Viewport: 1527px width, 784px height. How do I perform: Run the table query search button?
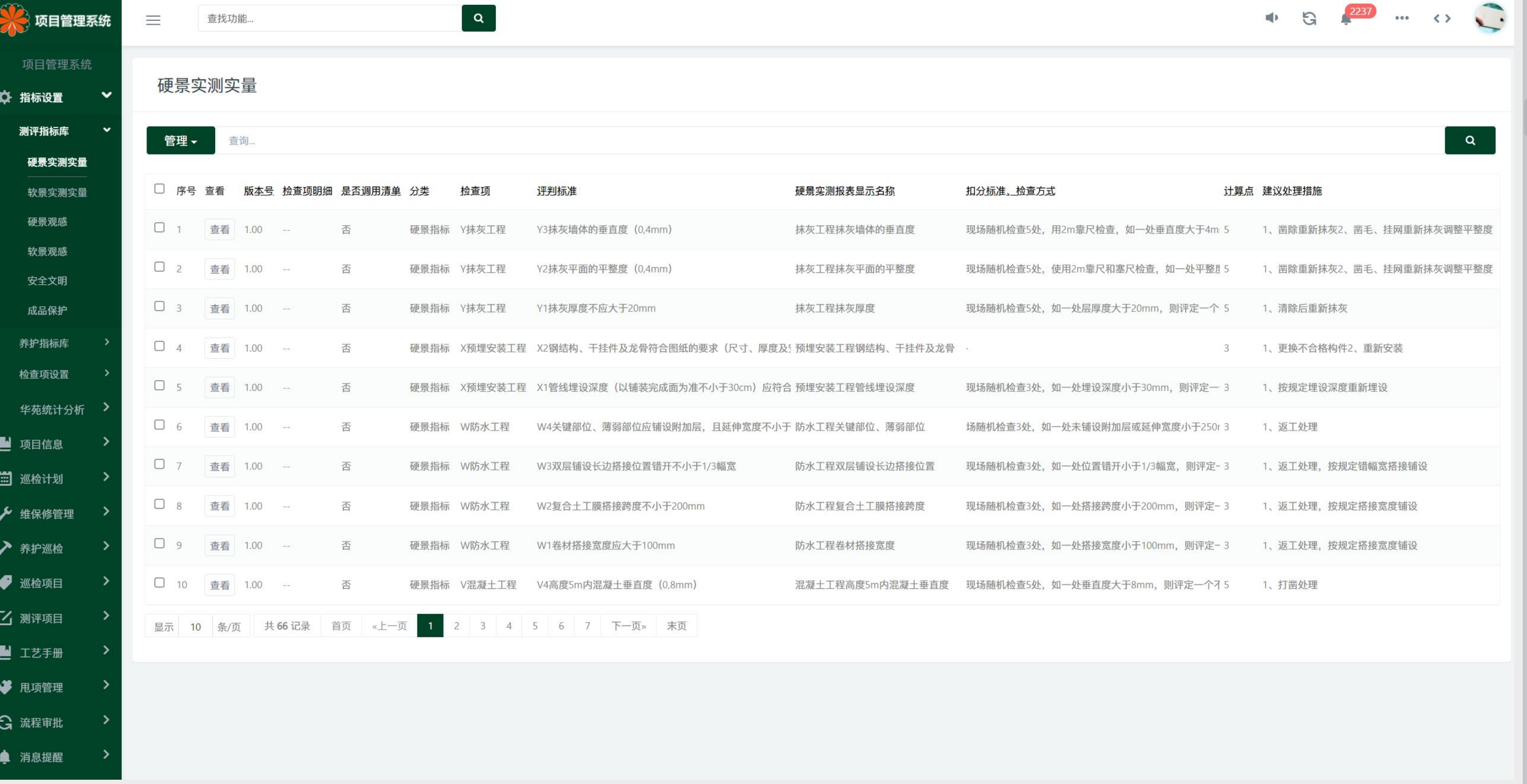click(1470, 140)
